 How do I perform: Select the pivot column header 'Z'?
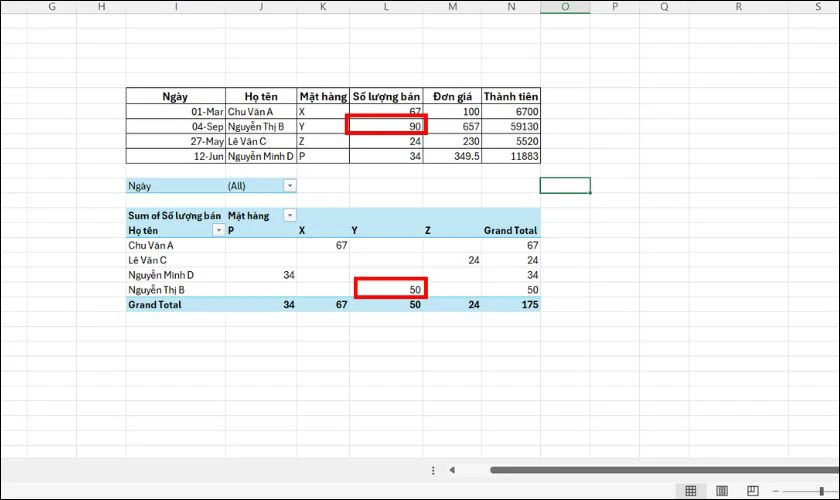[x=452, y=230]
